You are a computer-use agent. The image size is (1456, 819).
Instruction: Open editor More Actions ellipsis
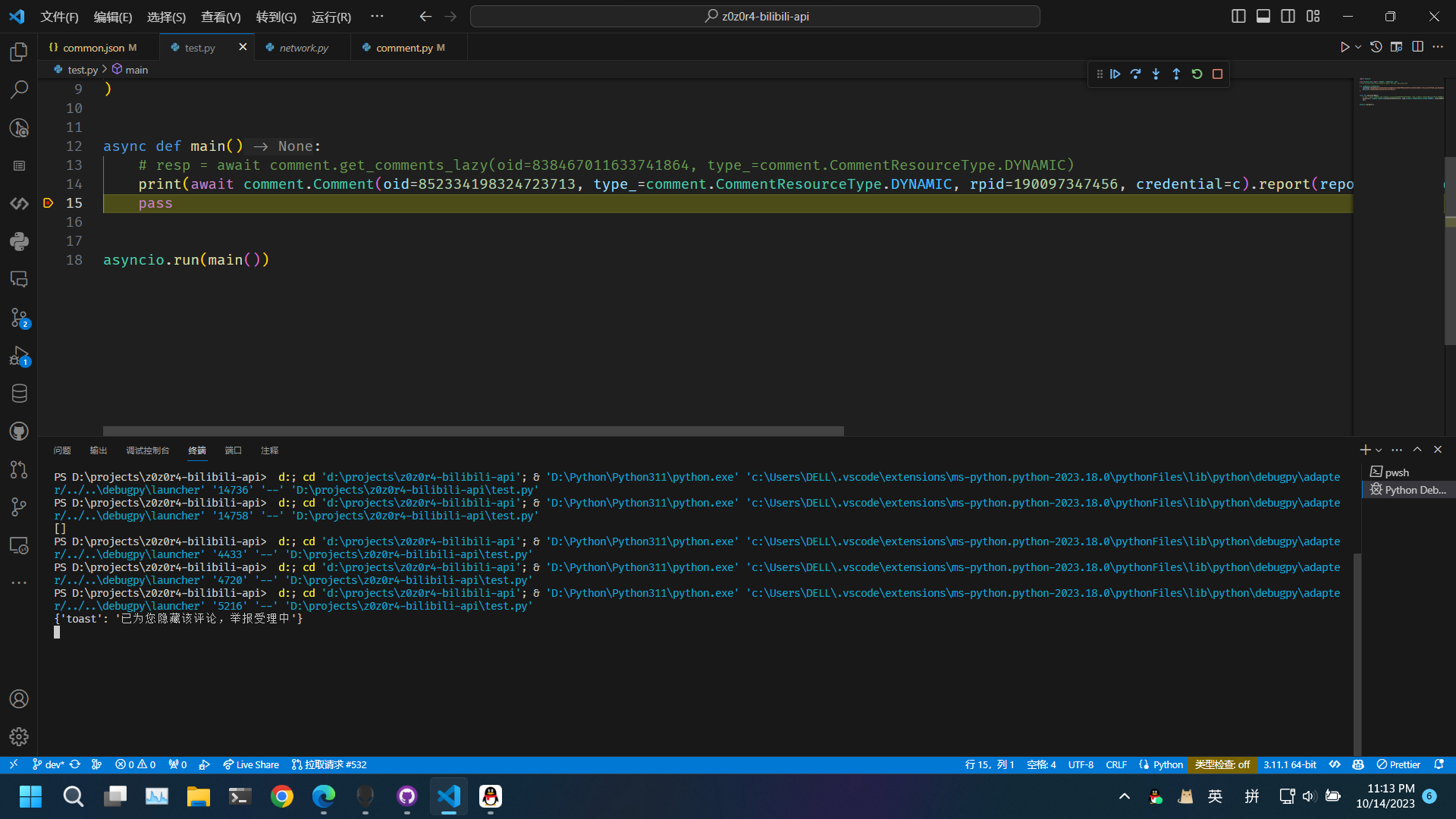1438,47
